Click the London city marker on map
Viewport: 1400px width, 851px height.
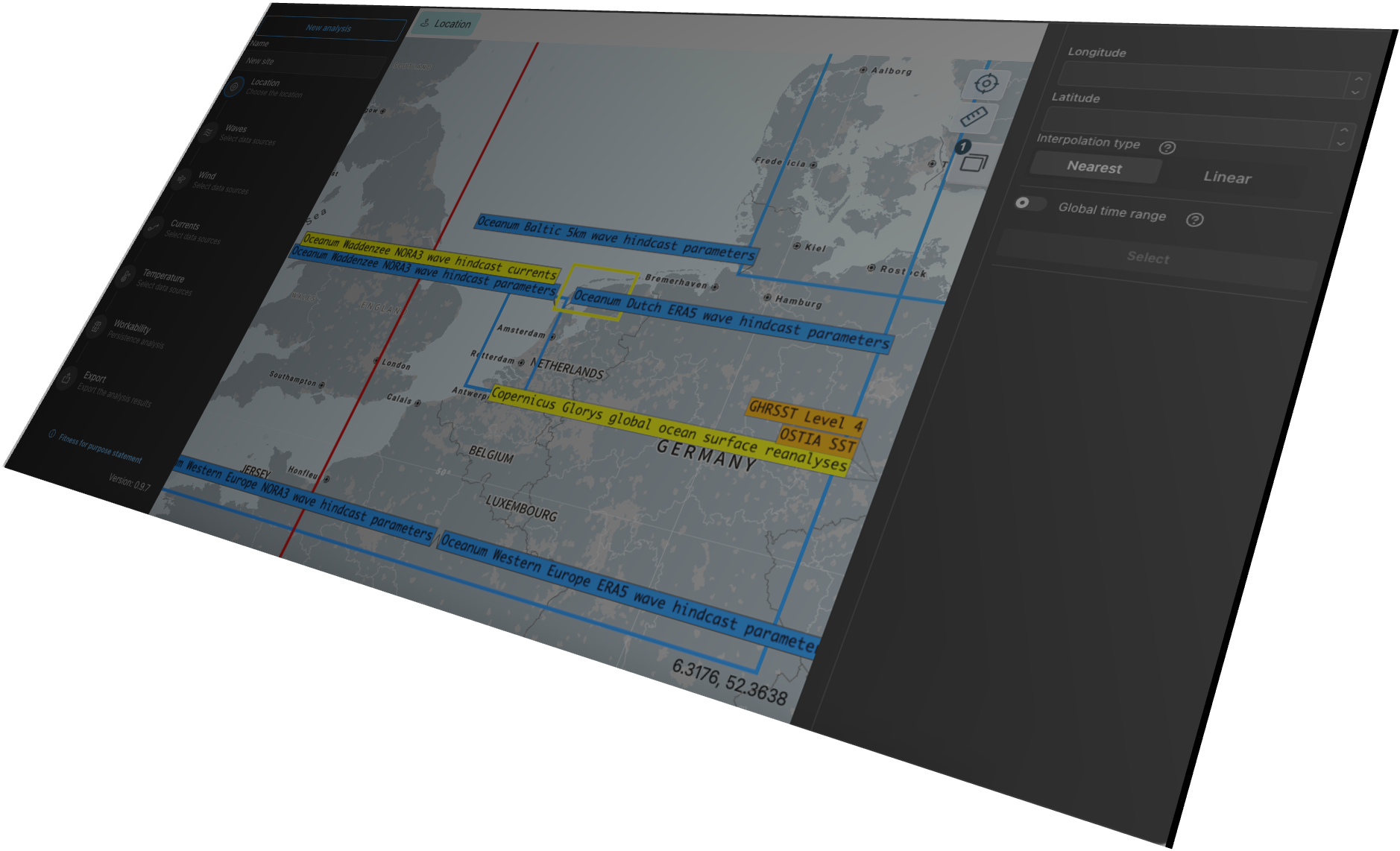[x=376, y=361]
